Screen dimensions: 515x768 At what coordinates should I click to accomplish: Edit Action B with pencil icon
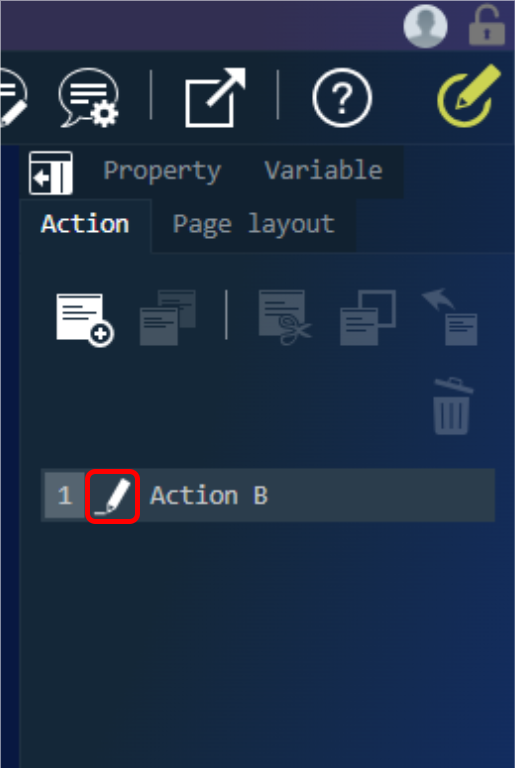point(113,496)
